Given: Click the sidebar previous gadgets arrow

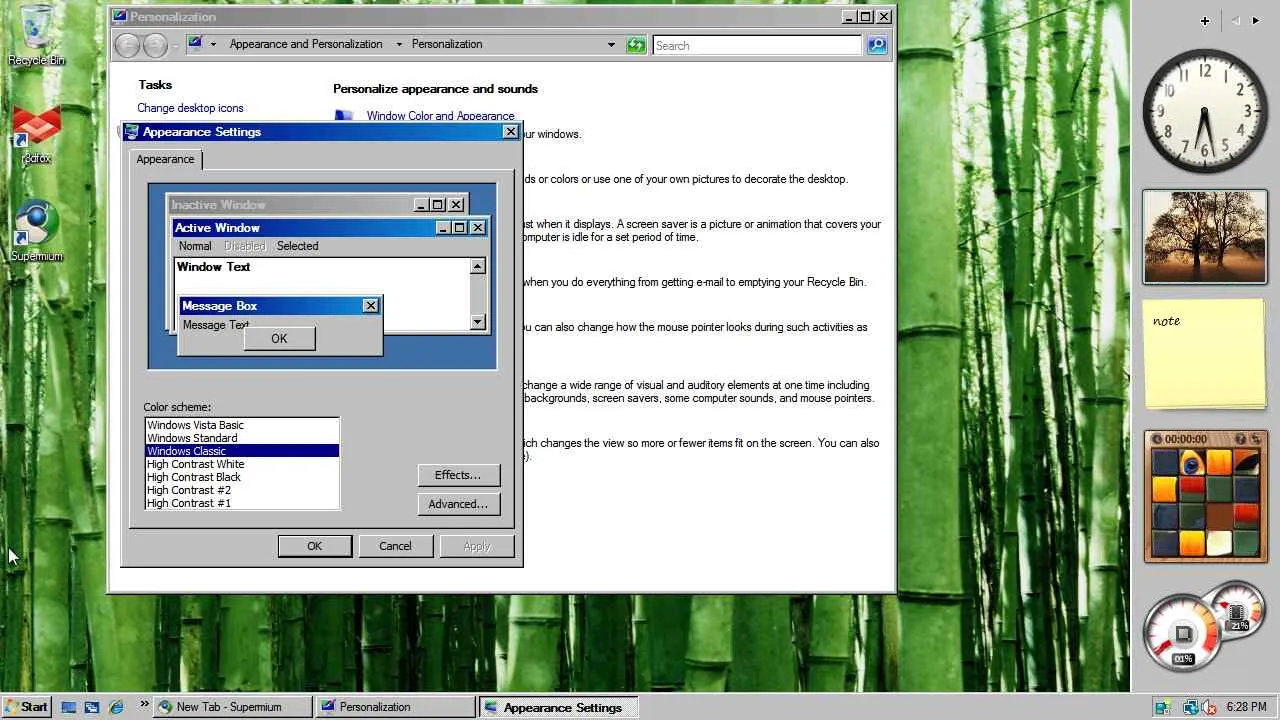Looking at the screenshot, I should pyautogui.click(x=1236, y=20).
